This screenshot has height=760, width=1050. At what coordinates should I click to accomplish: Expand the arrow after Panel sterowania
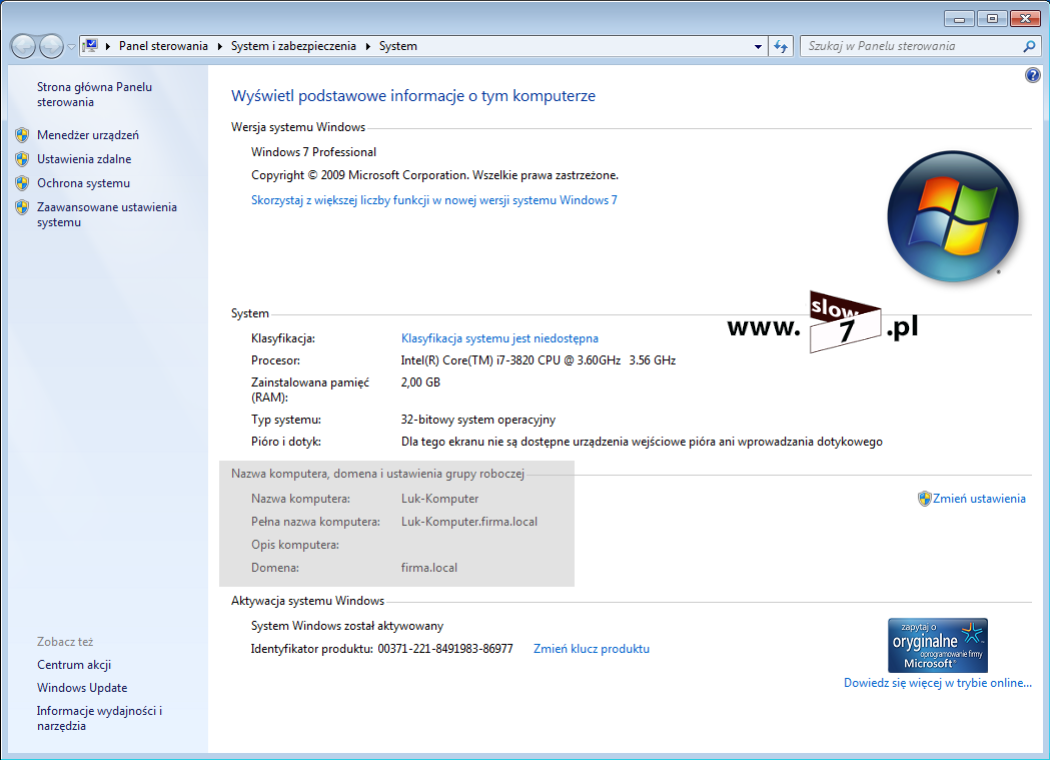220,46
